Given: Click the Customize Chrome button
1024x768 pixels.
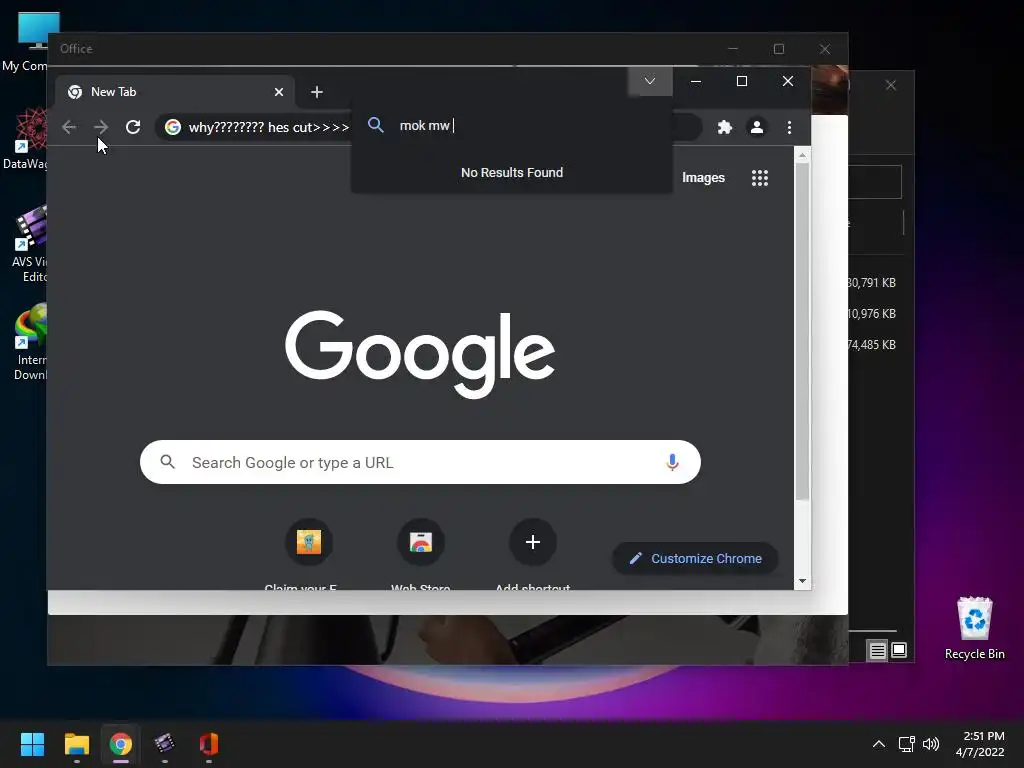Looking at the screenshot, I should tap(696, 558).
